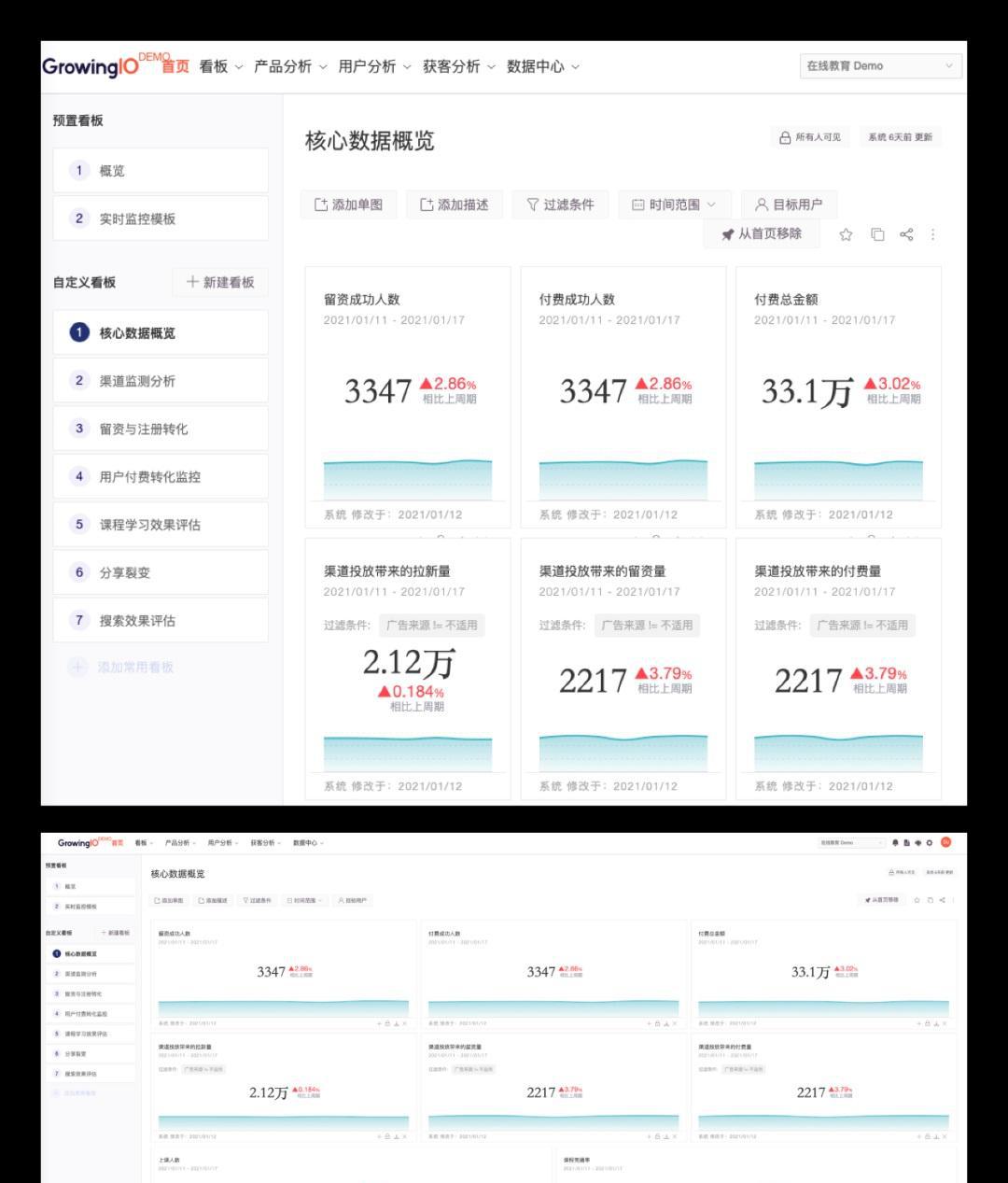Viewport: 1008px width, 1183px height.
Task: Open 留资与注册转化 board in the enlarged top sidebar
Action: pos(161,429)
